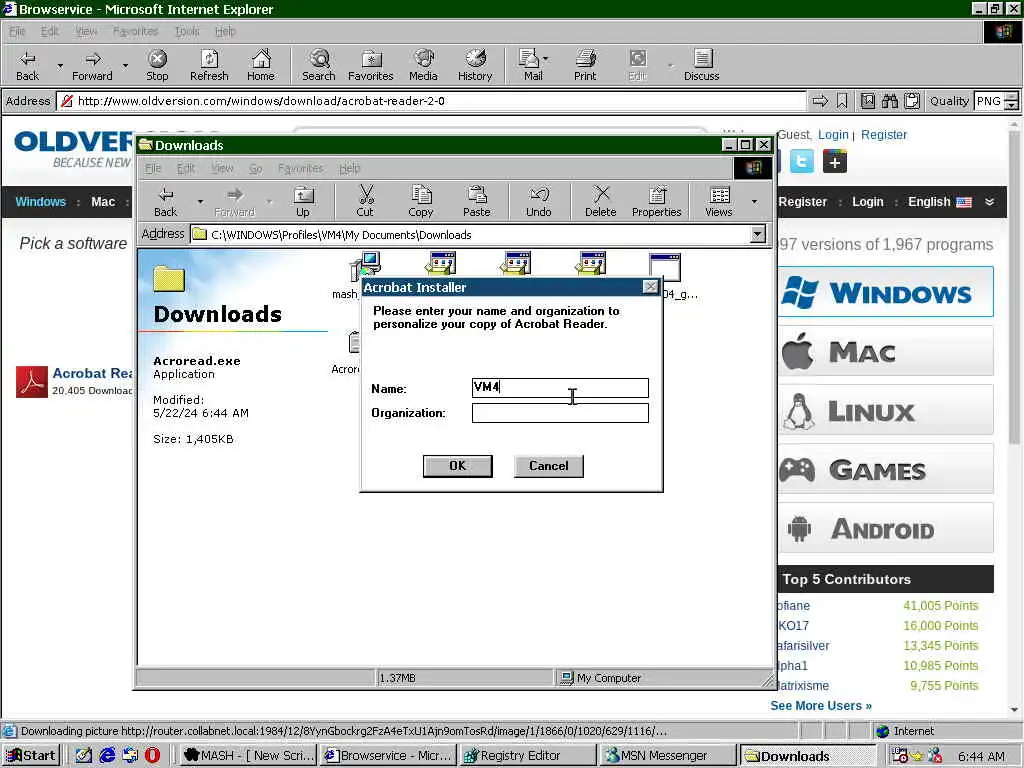
Task: Open the Favorites menu in Internet Explorer
Action: coord(136,31)
